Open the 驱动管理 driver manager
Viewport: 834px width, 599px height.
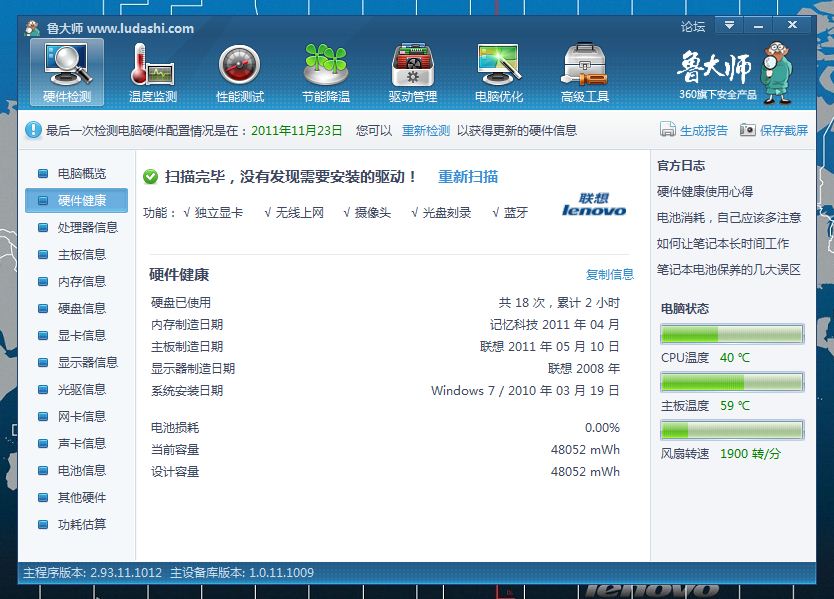pyautogui.click(x=413, y=72)
